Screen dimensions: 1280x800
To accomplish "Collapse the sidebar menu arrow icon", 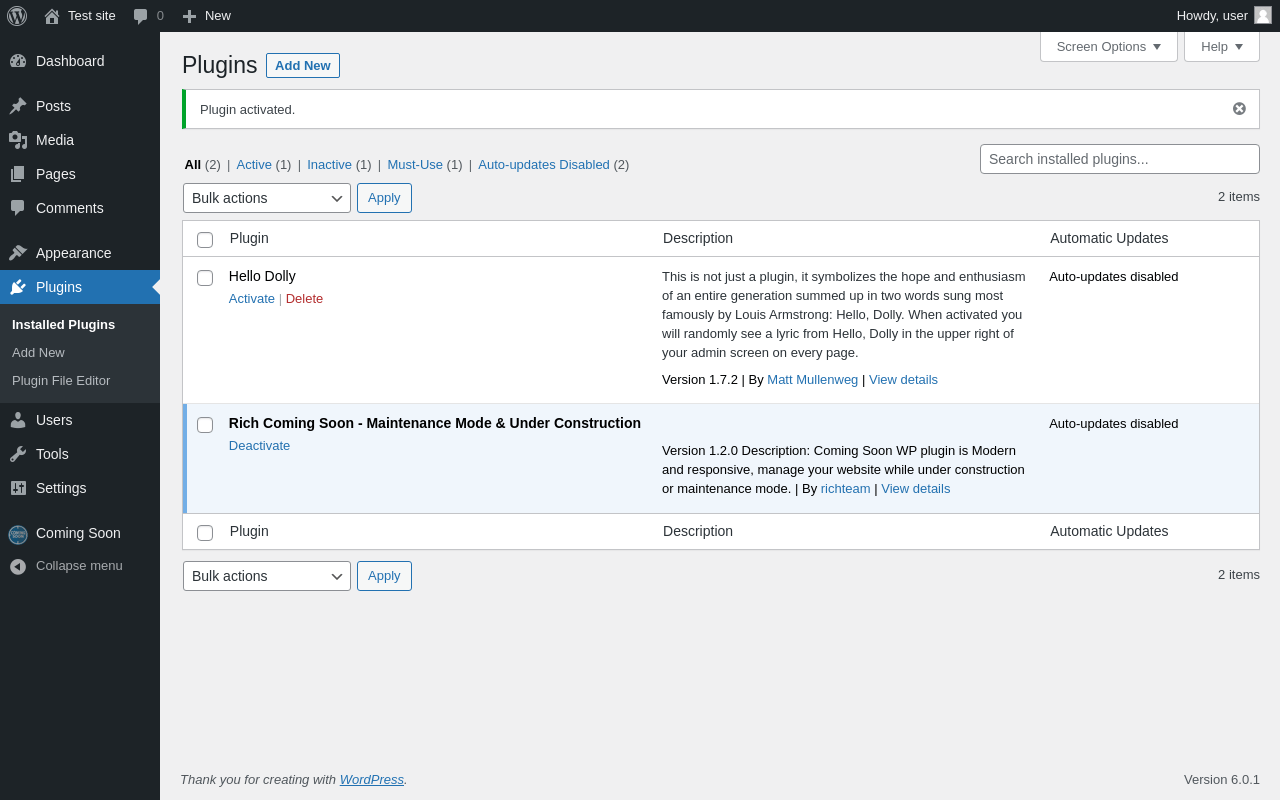I will 18,566.
